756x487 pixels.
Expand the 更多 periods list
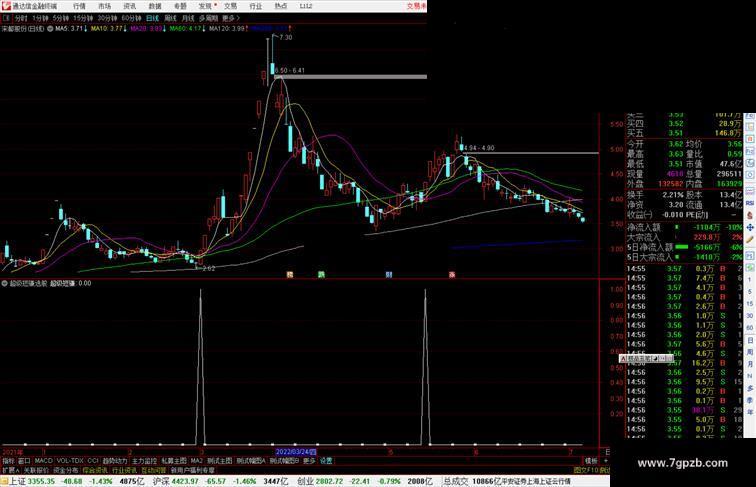pyautogui.click(x=231, y=18)
